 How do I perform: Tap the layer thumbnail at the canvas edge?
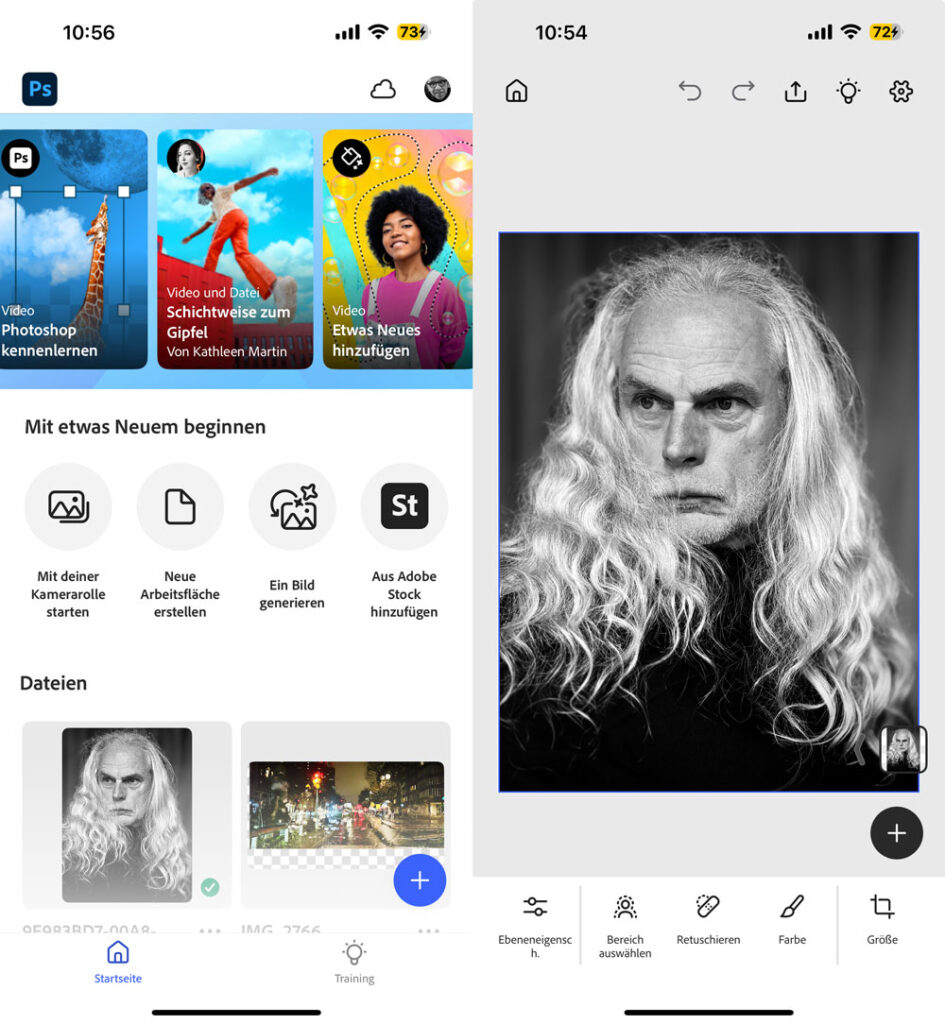click(903, 749)
